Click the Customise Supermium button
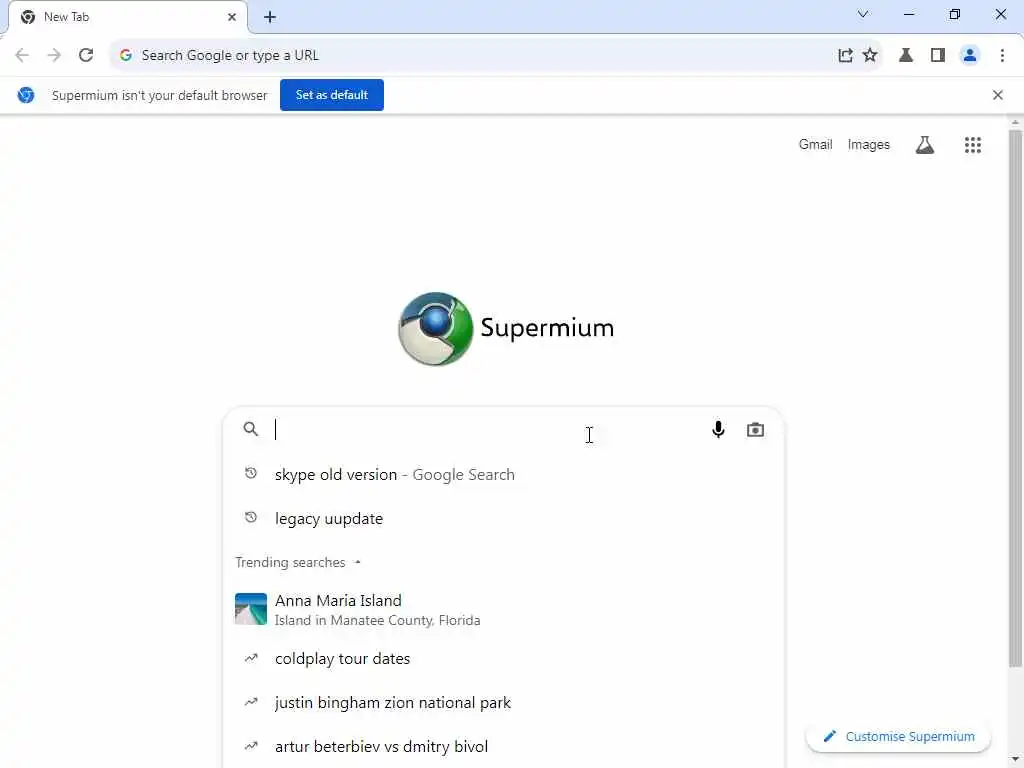The image size is (1024, 768). click(x=899, y=737)
